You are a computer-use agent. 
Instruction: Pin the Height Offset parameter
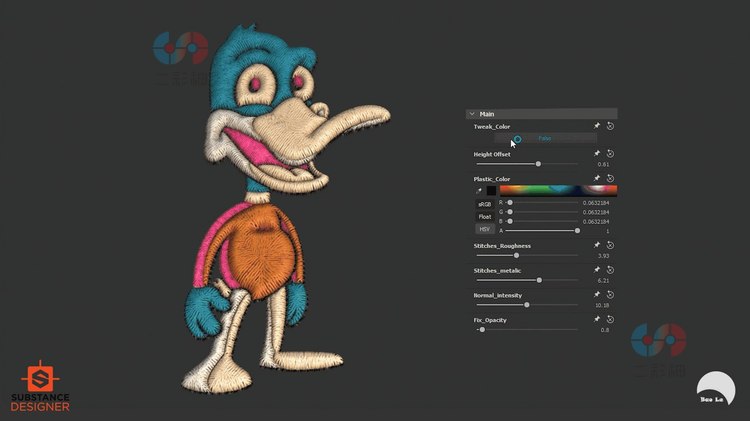click(596, 154)
